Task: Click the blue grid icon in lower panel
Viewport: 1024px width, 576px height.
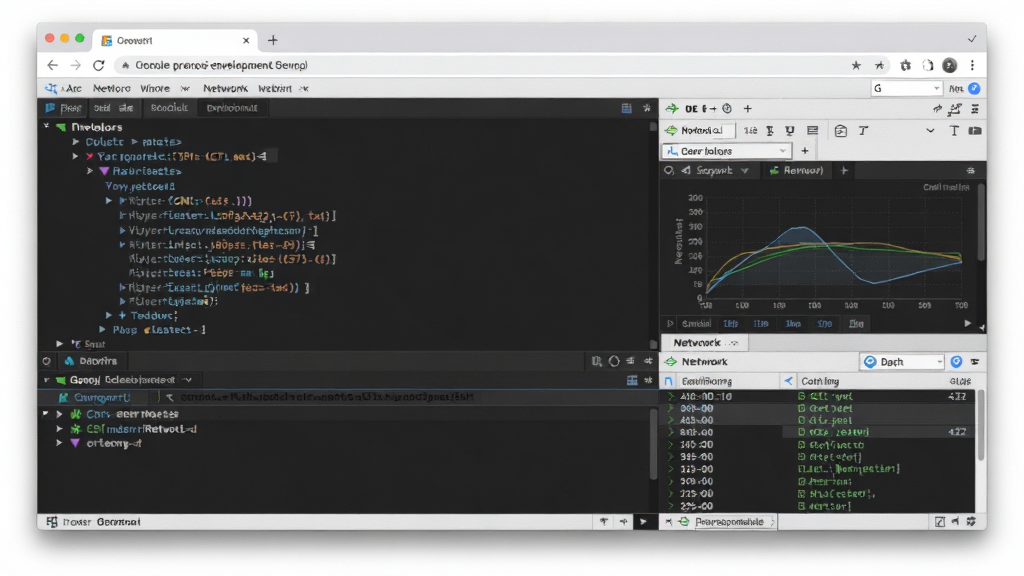Action: click(632, 380)
